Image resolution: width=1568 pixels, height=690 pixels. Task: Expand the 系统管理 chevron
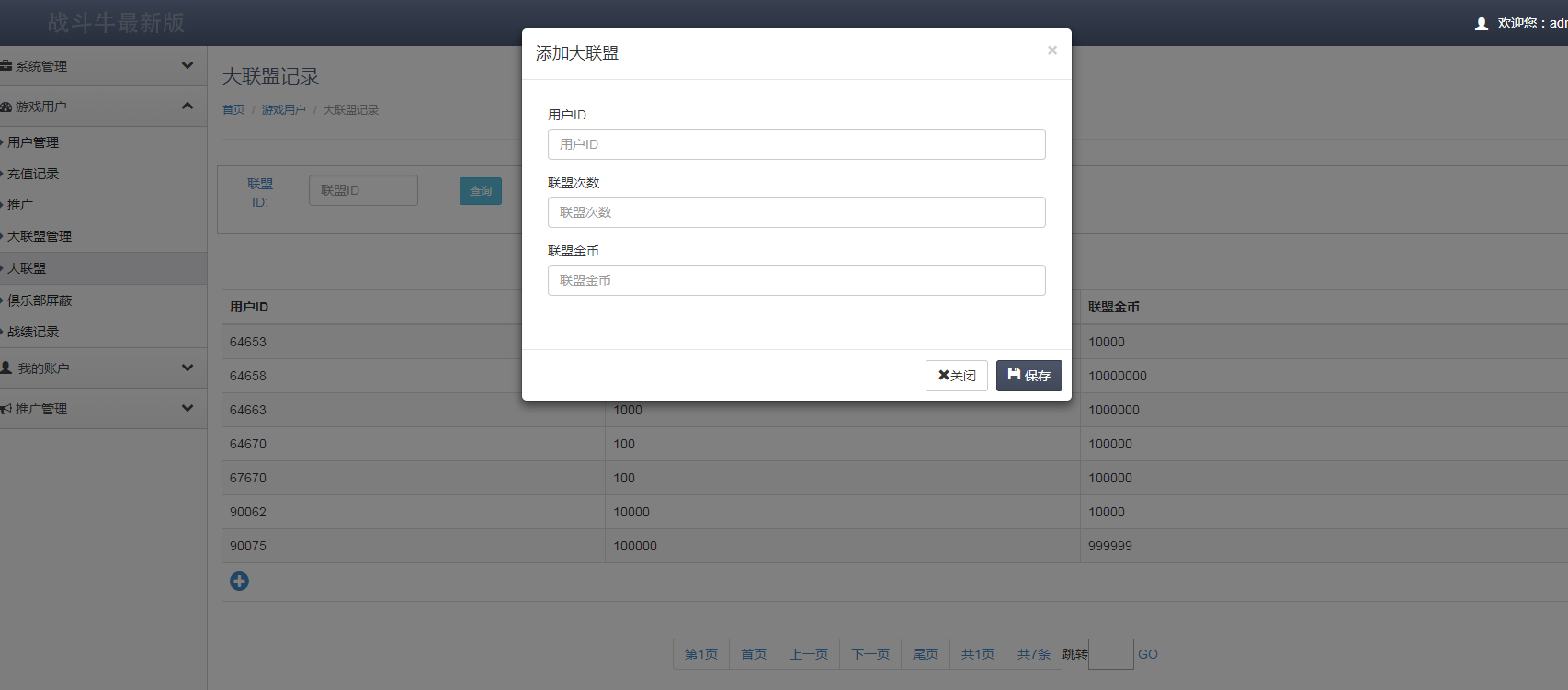[x=187, y=65]
